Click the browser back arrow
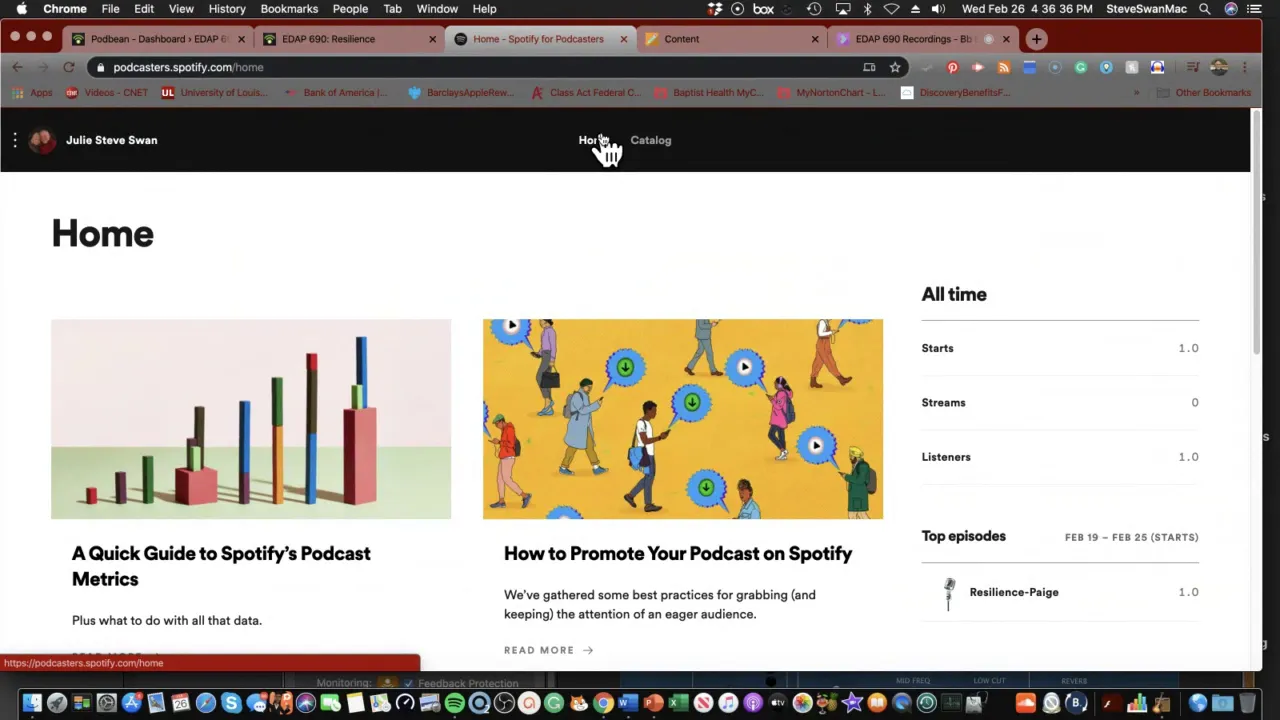The image size is (1280, 720). coord(17,67)
